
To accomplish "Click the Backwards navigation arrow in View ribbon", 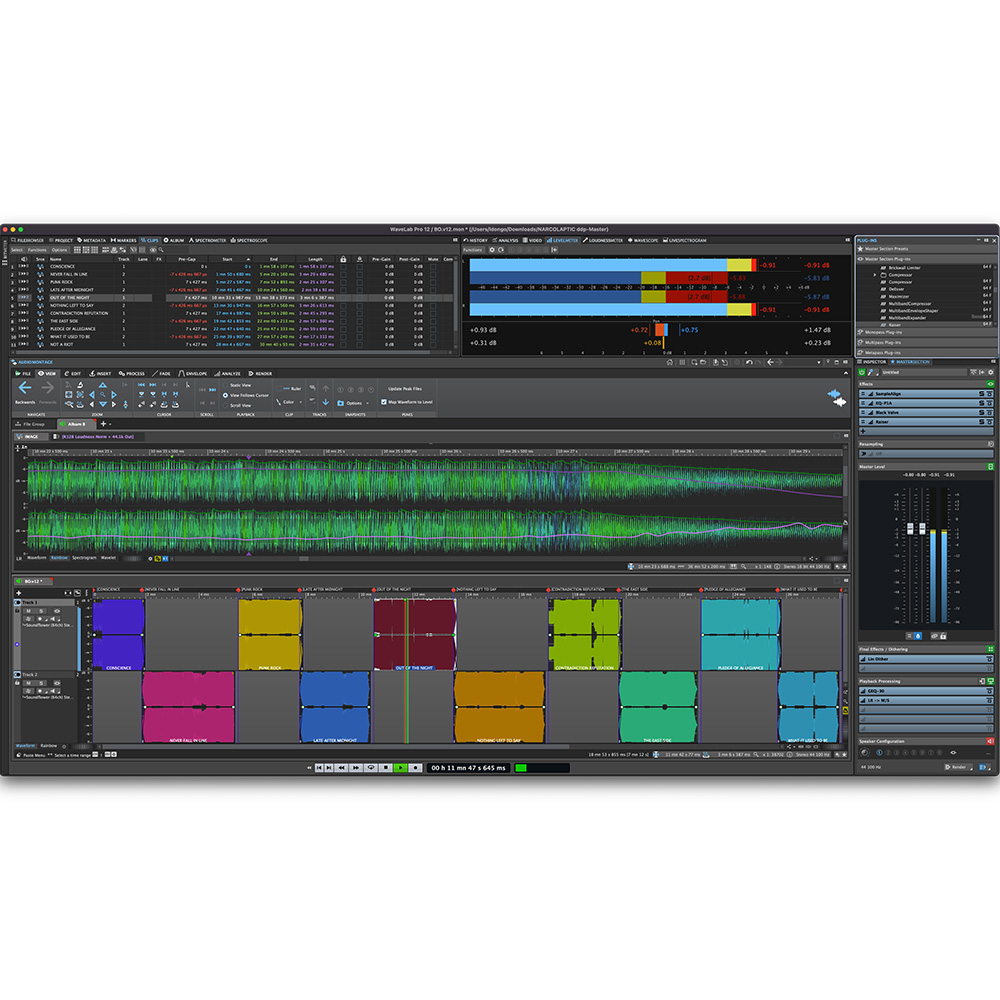I will click(x=24, y=387).
